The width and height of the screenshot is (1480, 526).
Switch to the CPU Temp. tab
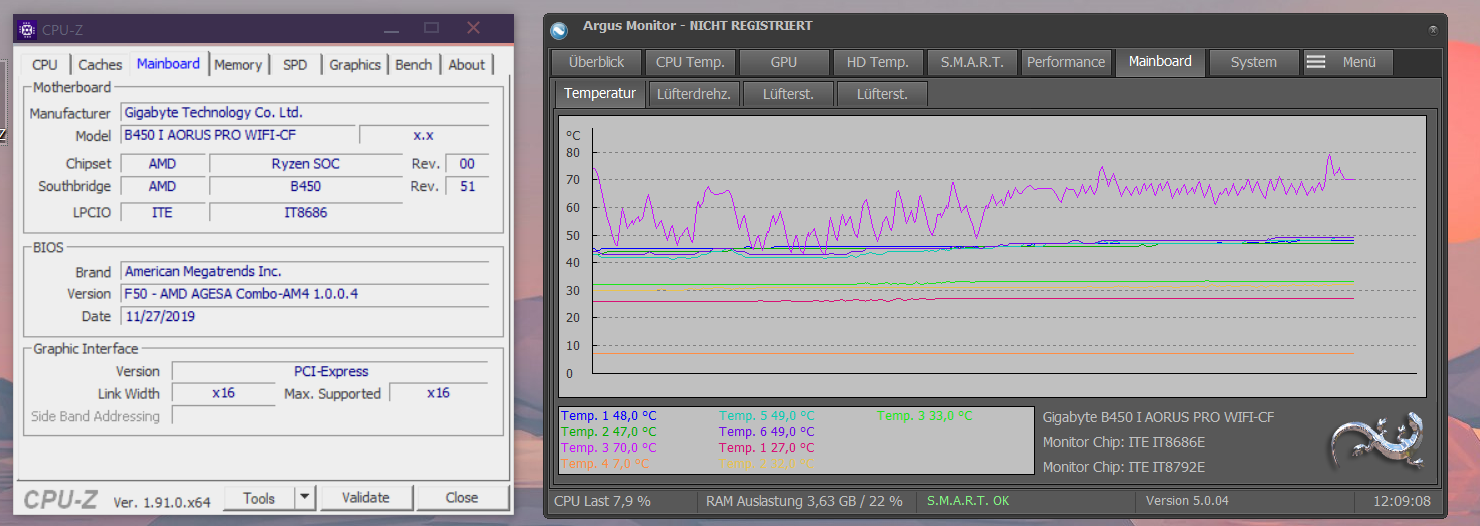(x=690, y=62)
